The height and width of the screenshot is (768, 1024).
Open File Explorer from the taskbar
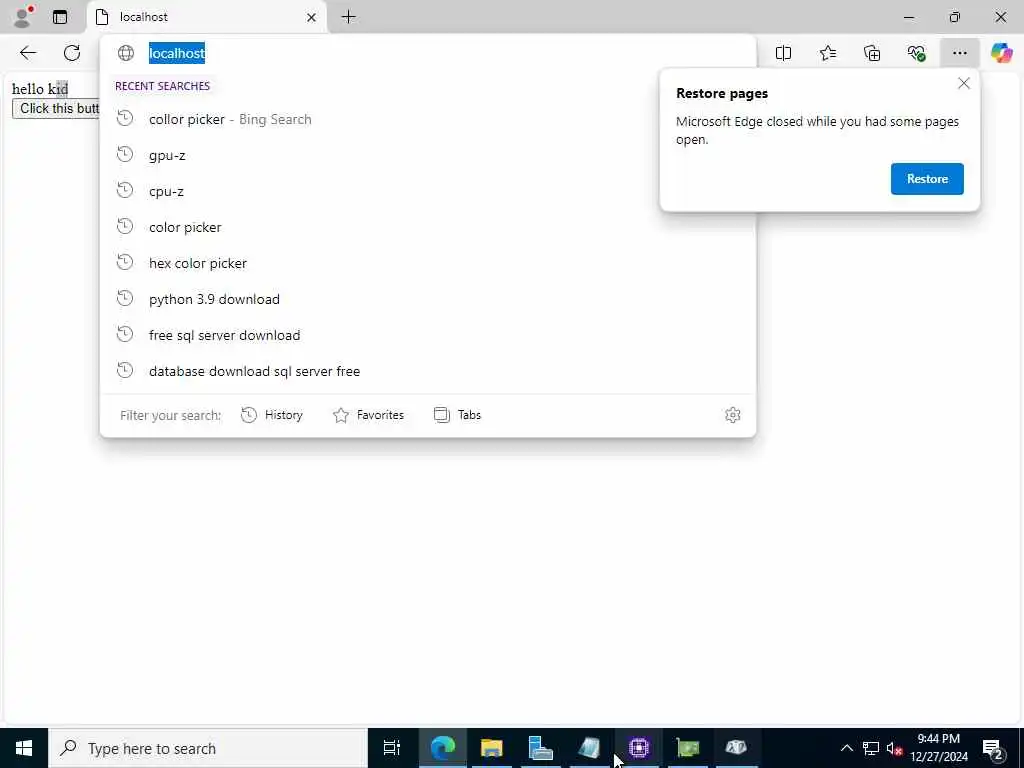coord(491,748)
